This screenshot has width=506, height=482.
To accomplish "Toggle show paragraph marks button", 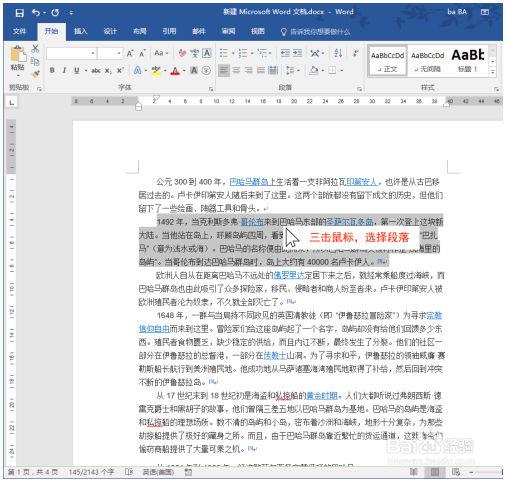I will tap(355, 53).
